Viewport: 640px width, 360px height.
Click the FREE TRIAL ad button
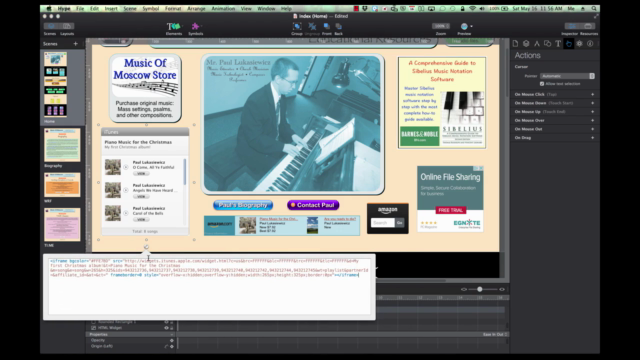(450, 210)
